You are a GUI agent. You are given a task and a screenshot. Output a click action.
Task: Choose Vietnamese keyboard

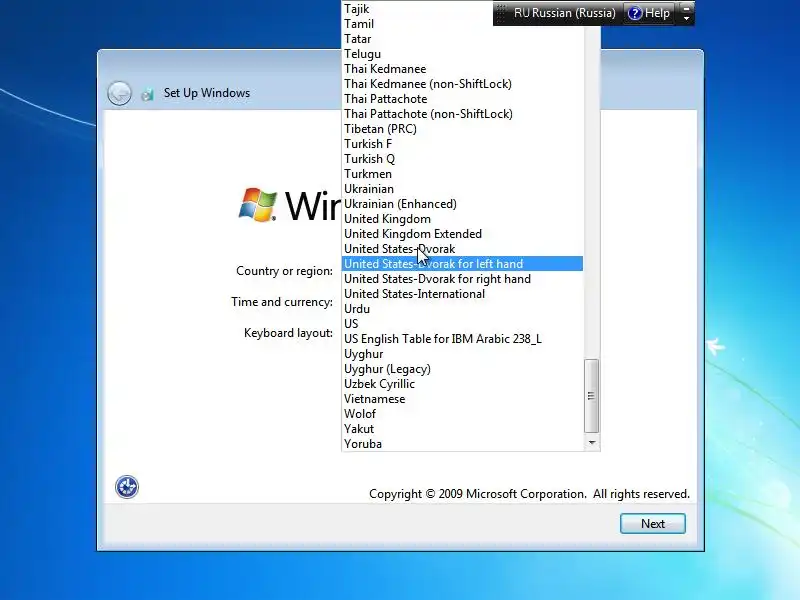click(x=462, y=399)
